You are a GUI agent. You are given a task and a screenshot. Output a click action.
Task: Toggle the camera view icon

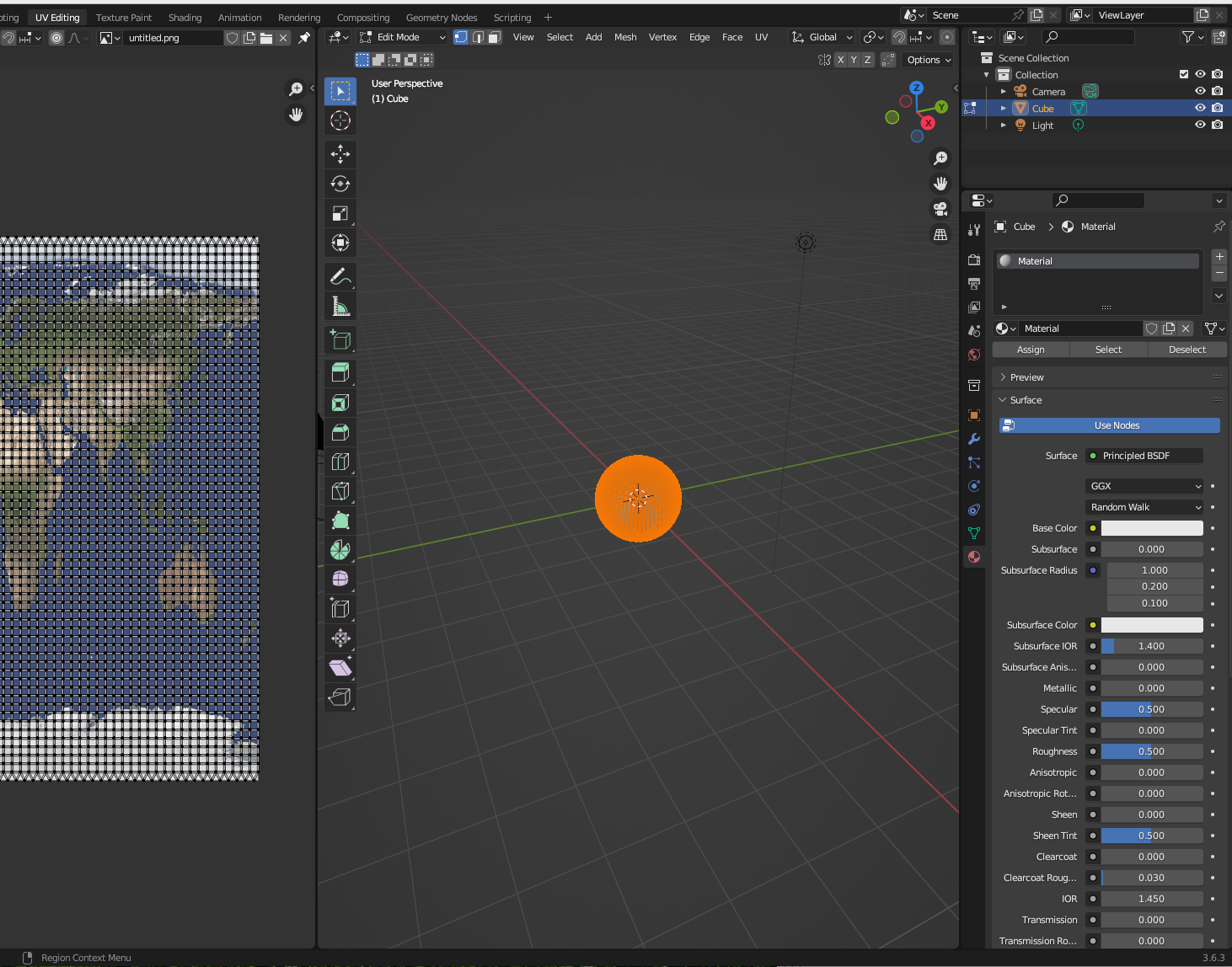tap(940, 209)
